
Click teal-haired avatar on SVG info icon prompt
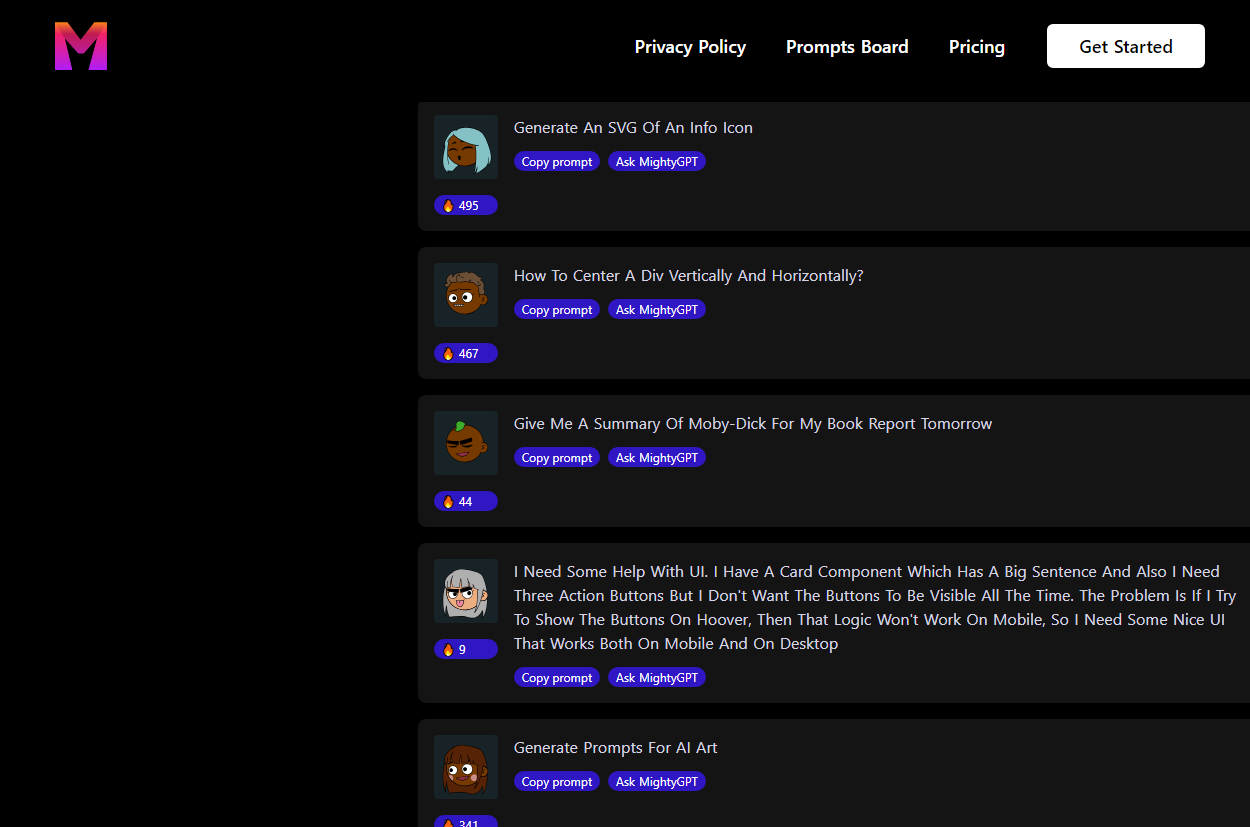pos(466,147)
